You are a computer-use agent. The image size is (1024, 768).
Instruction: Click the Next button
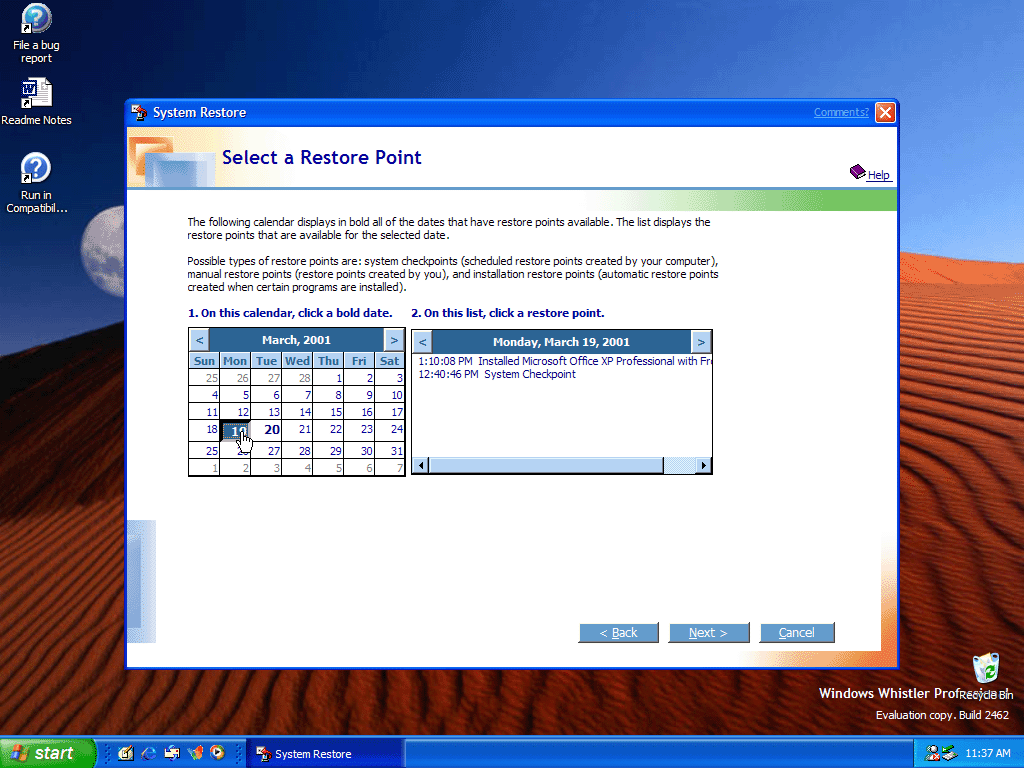click(709, 633)
